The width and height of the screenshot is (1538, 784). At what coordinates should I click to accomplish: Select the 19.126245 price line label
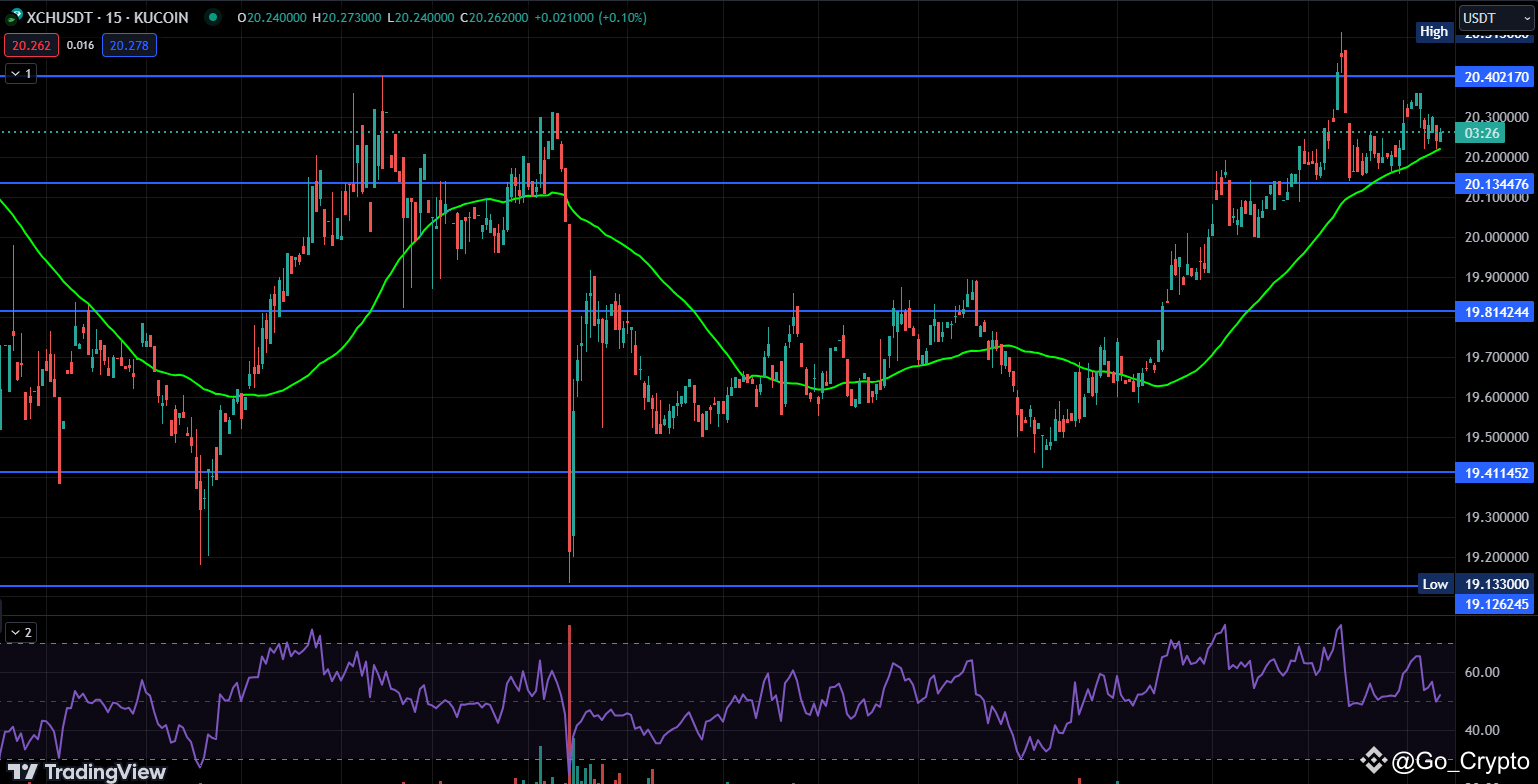[x=1495, y=603]
